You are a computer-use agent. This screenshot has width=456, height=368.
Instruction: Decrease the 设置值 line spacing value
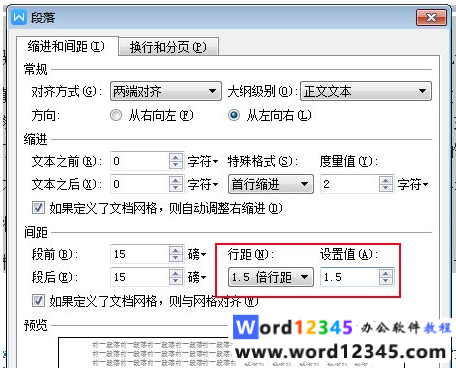click(386, 281)
